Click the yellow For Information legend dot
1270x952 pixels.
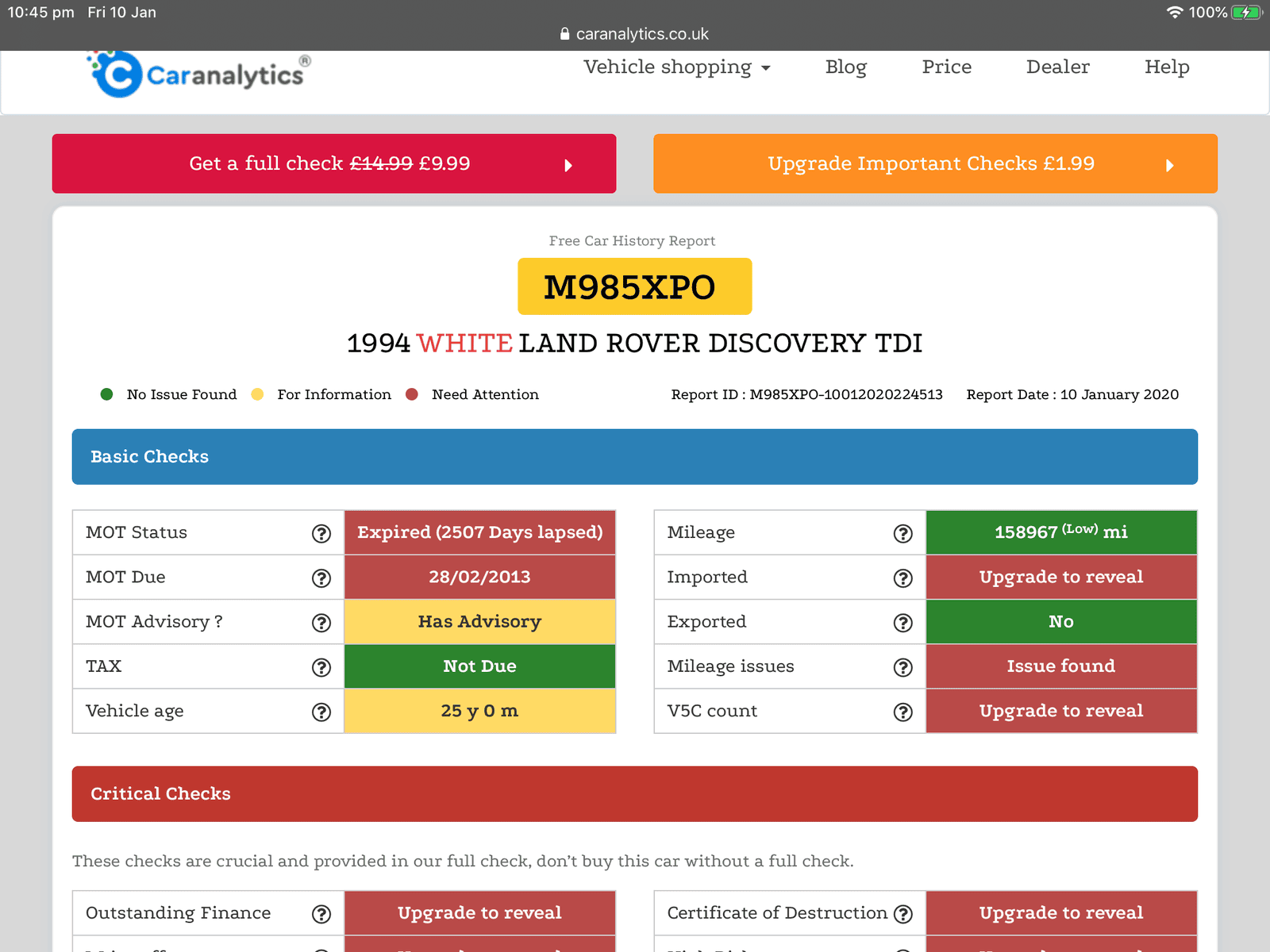pyautogui.click(x=257, y=394)
